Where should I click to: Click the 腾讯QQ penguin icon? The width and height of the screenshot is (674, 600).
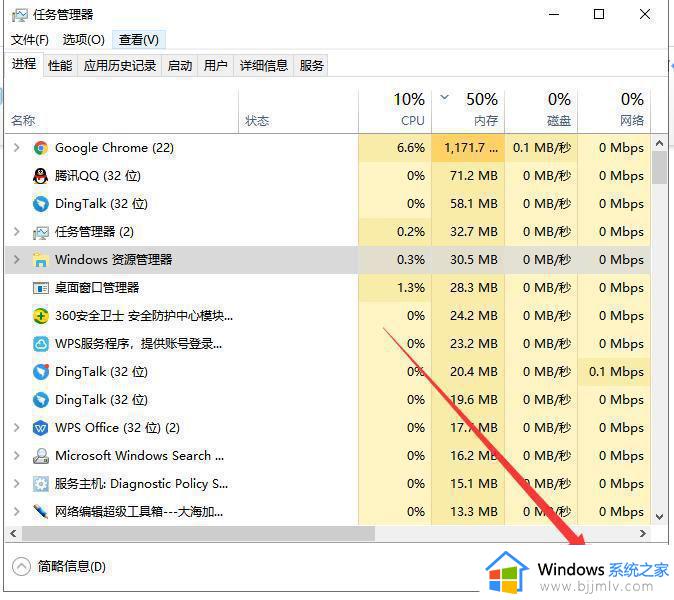point(40,176)
